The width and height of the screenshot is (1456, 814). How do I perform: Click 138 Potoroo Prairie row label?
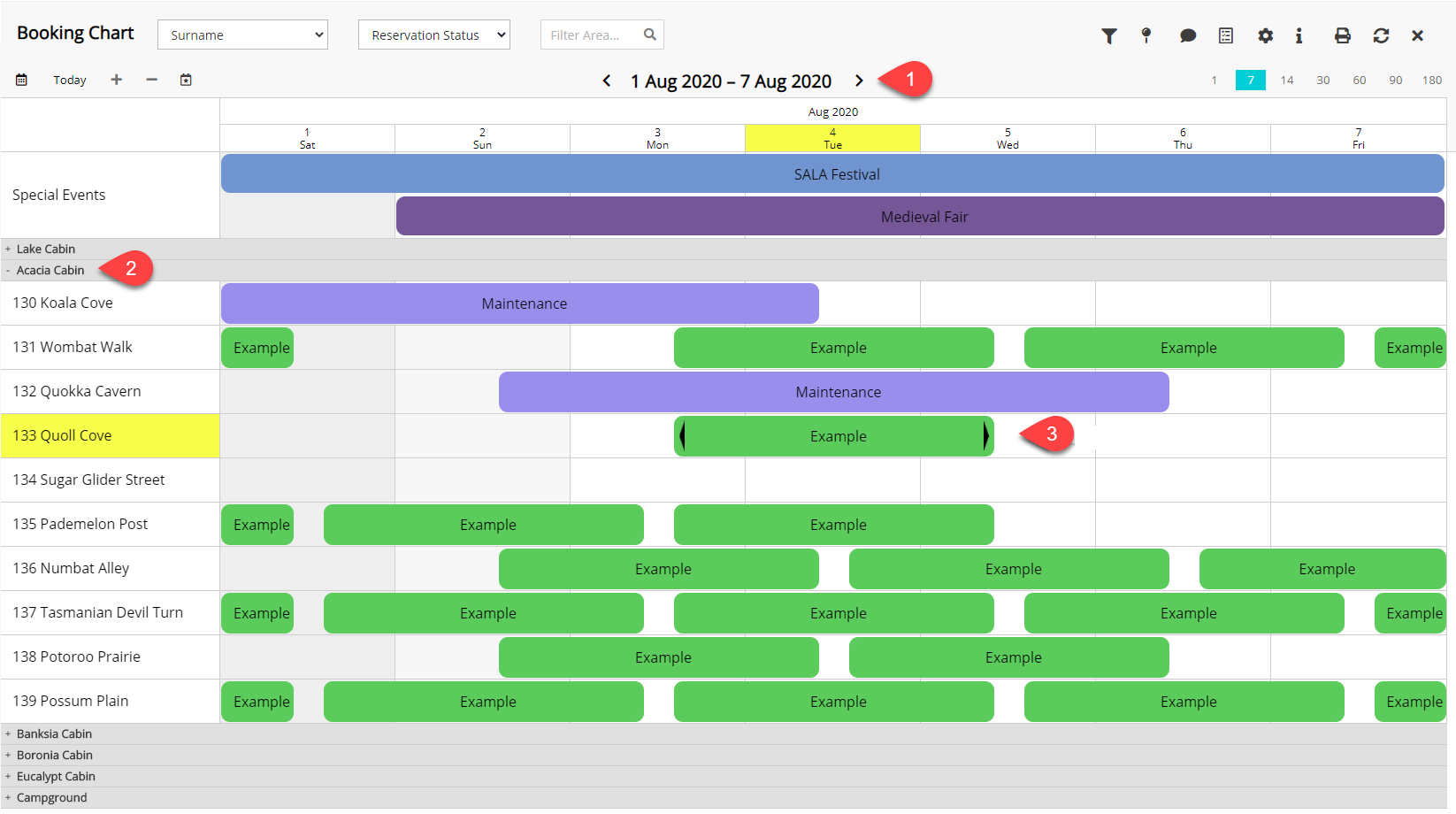tap(77, 657)
